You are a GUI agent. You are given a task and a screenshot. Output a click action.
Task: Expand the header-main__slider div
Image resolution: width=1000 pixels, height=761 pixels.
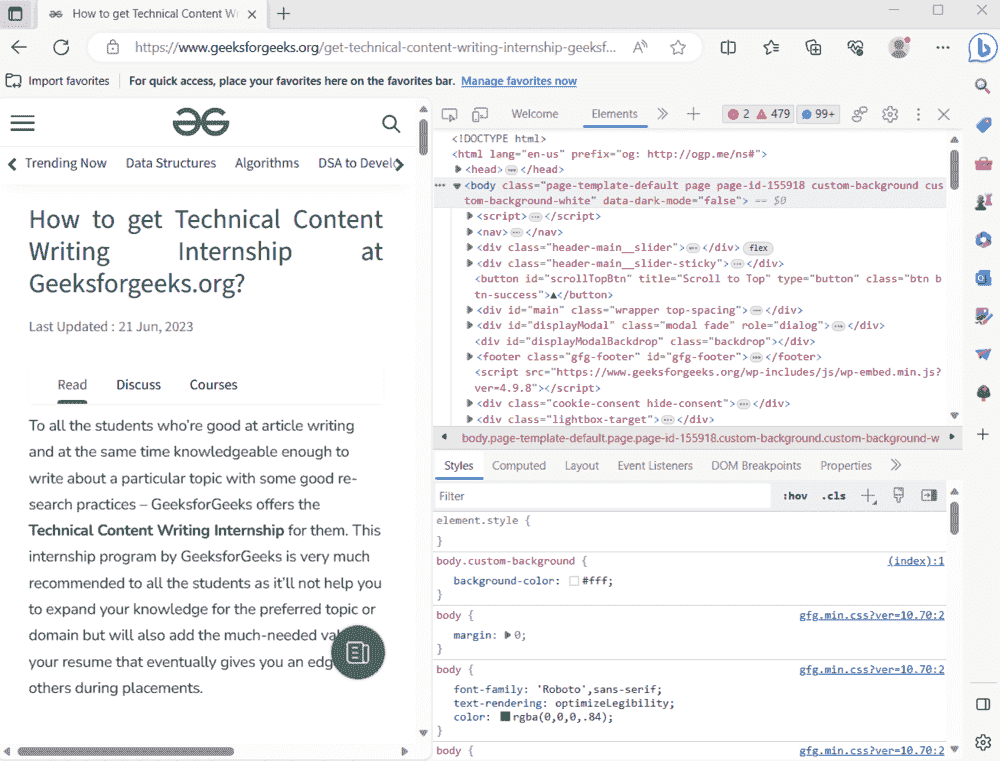click(x=469, y=248)
